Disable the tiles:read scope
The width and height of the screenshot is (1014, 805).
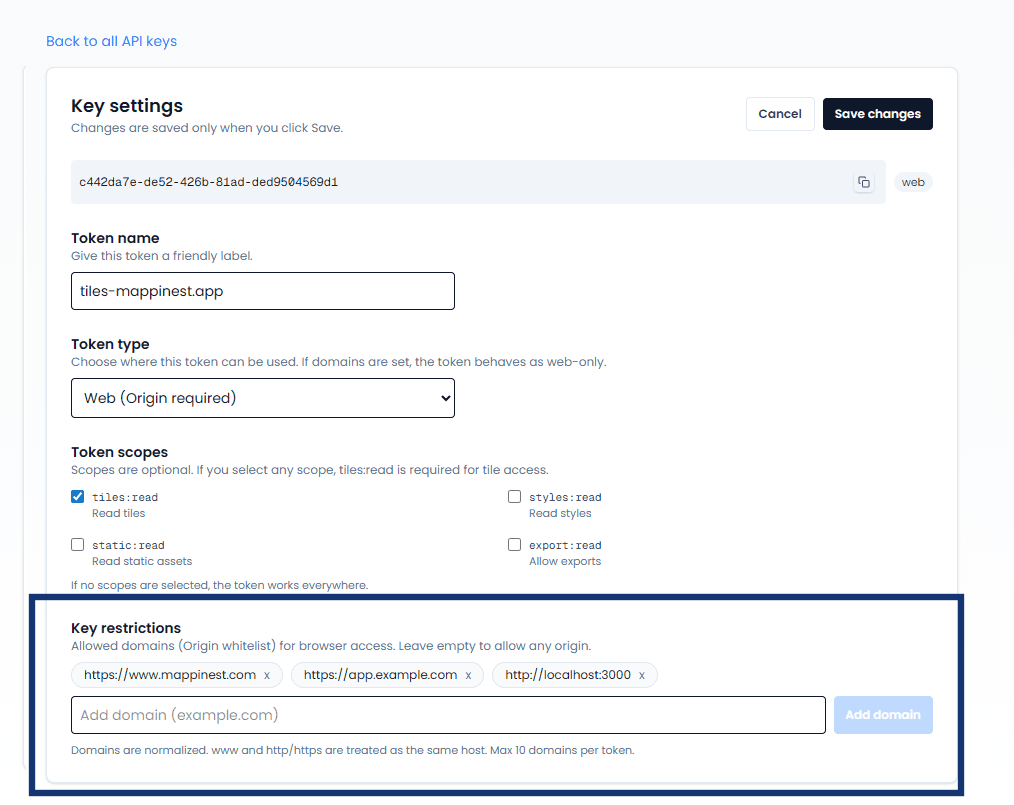77,496
